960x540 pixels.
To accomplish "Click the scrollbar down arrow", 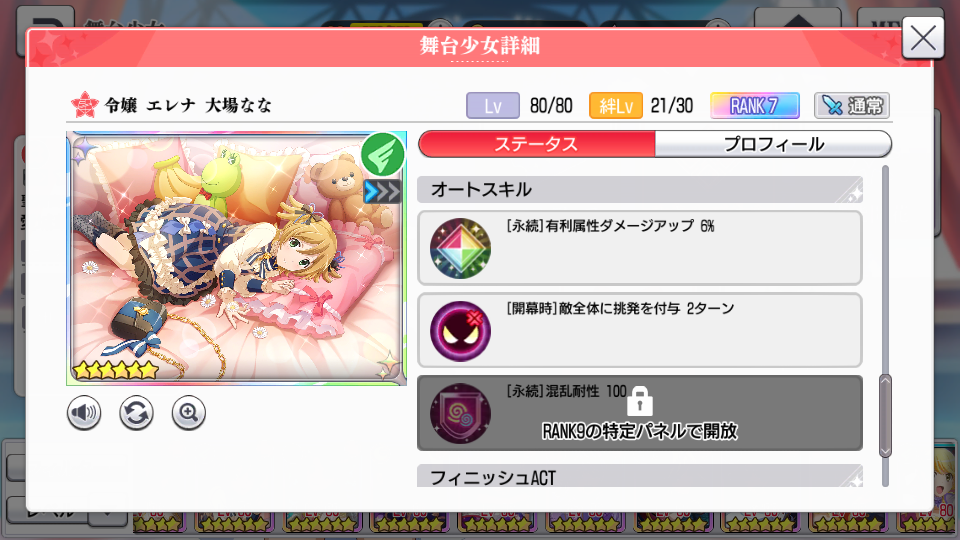I will click(x=885, y=452).
